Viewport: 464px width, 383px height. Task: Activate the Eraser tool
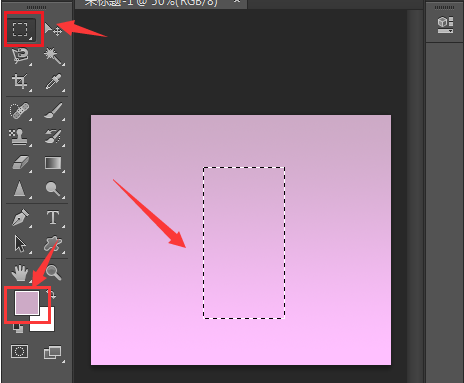(x=20, y=163)
